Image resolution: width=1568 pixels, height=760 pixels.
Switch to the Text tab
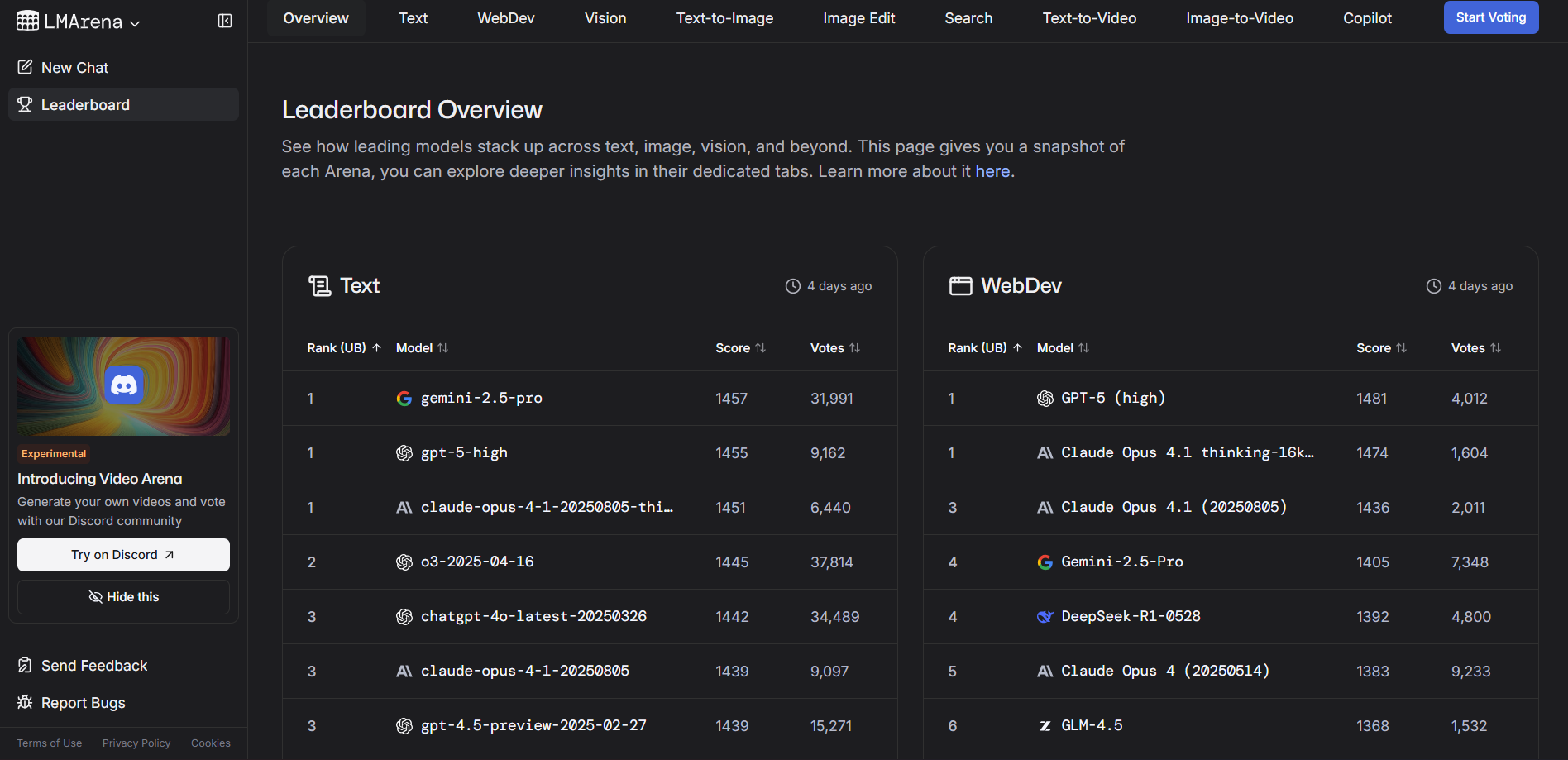click(x=413, y=18)
